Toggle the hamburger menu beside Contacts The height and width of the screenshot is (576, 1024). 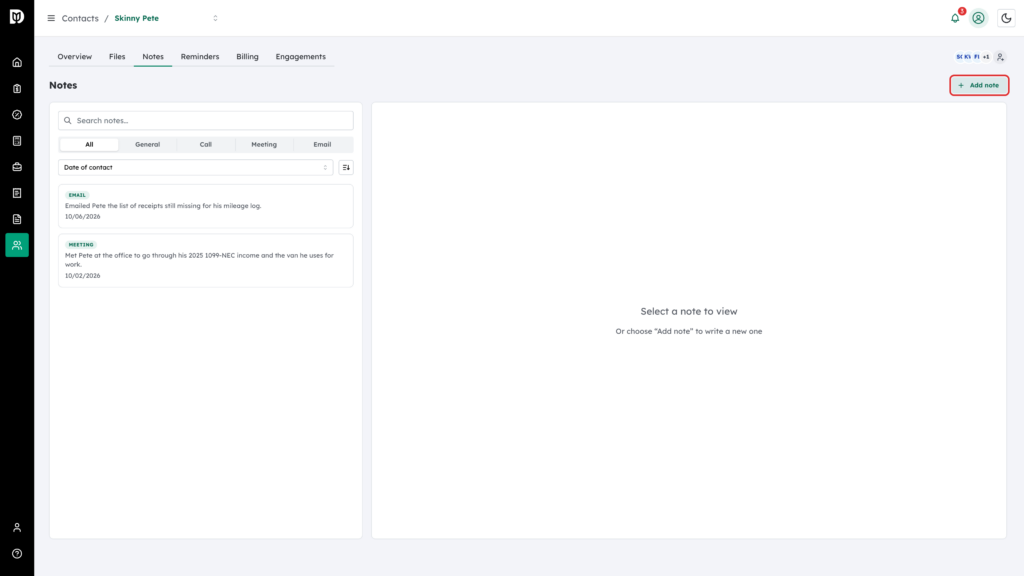point(51,18)
